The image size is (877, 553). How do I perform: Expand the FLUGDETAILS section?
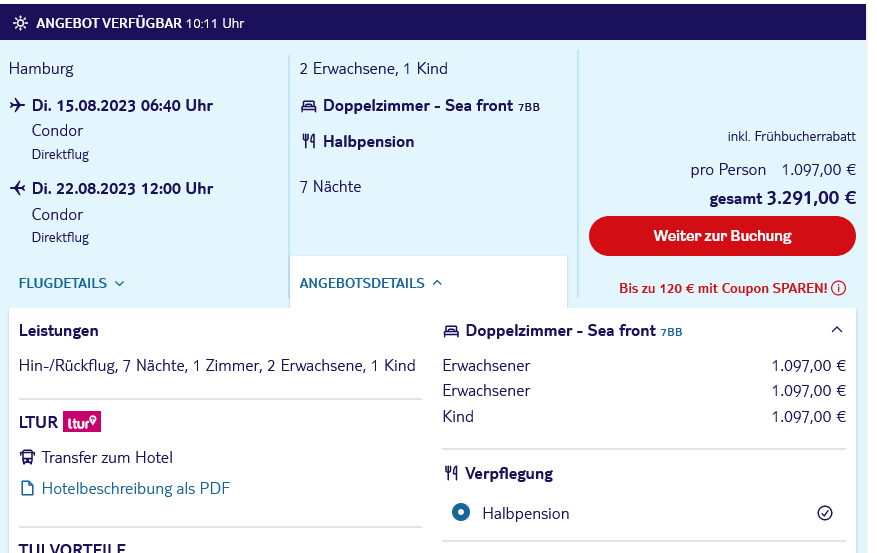coord(71,283)
